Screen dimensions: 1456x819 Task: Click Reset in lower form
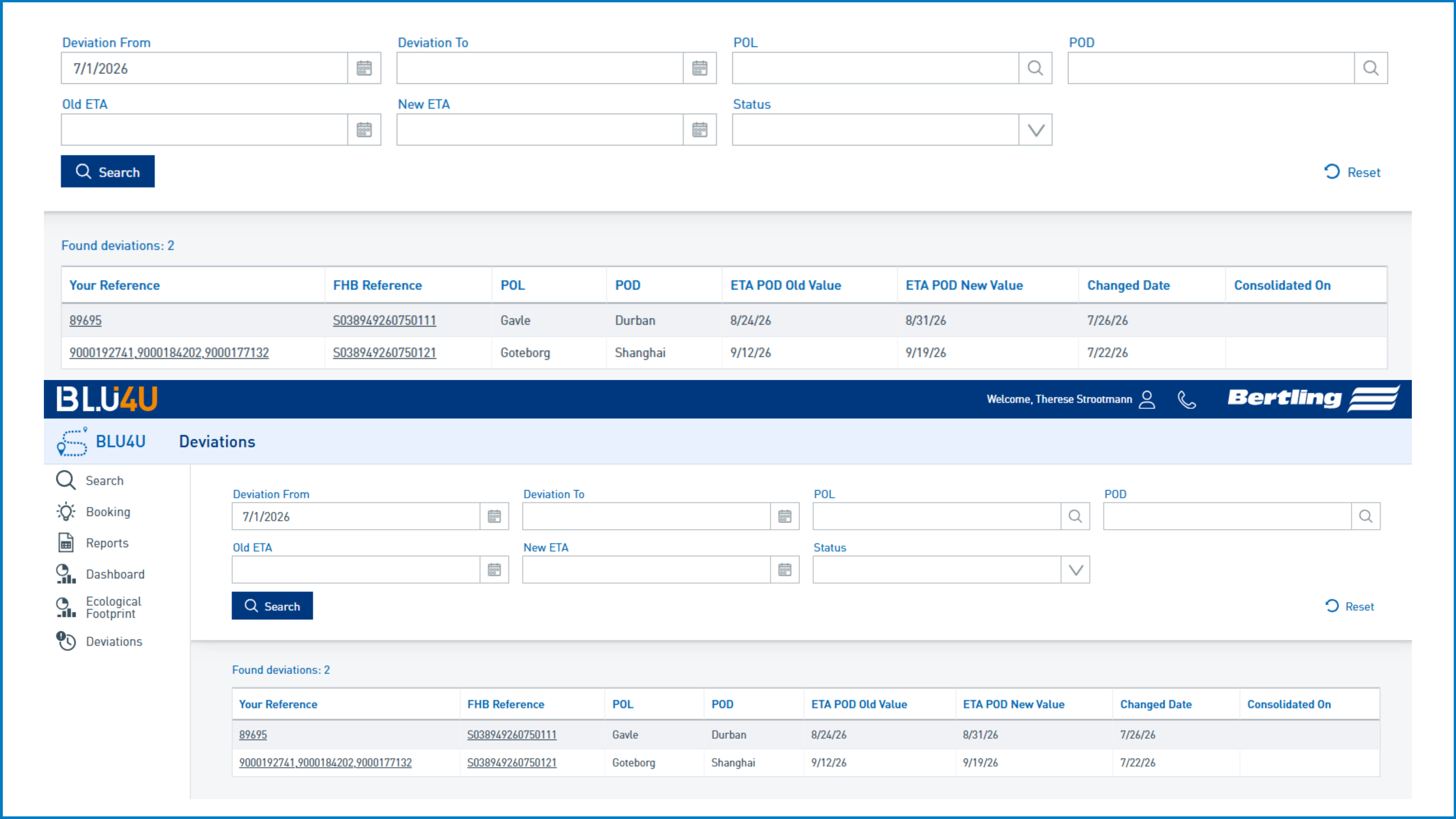point(1350,606)
